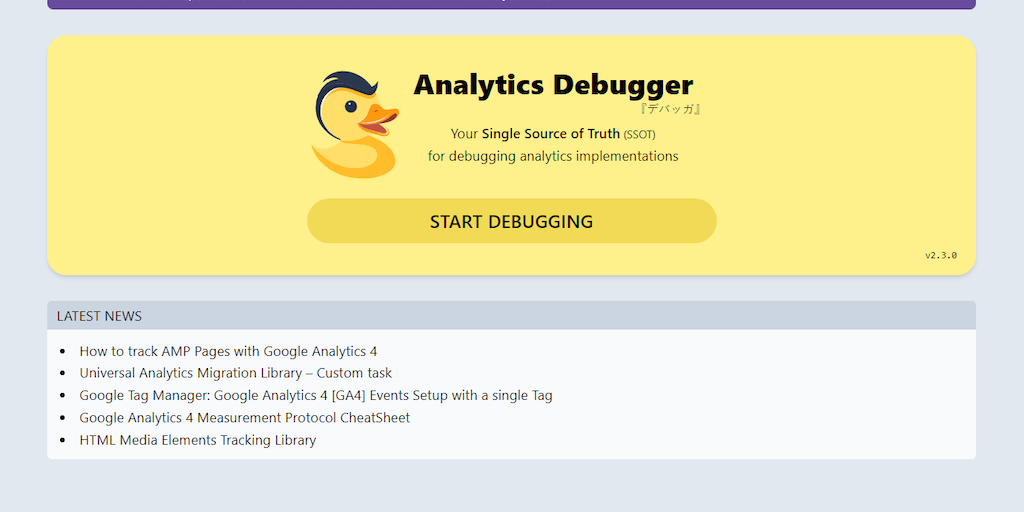Click the bullet beside Google Tag Manager article
Image resolution: width=1024 pixels, height=512 pixels.
point(62,396)
